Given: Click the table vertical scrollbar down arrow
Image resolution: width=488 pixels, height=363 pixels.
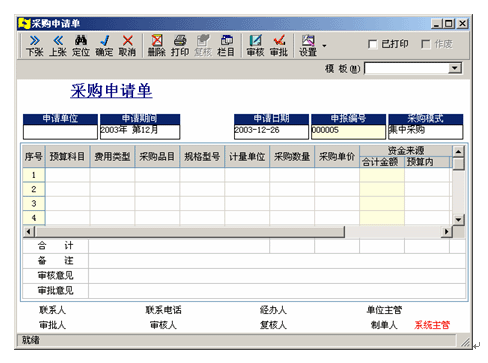Looking at the screenshot, I should coord(459,220).
